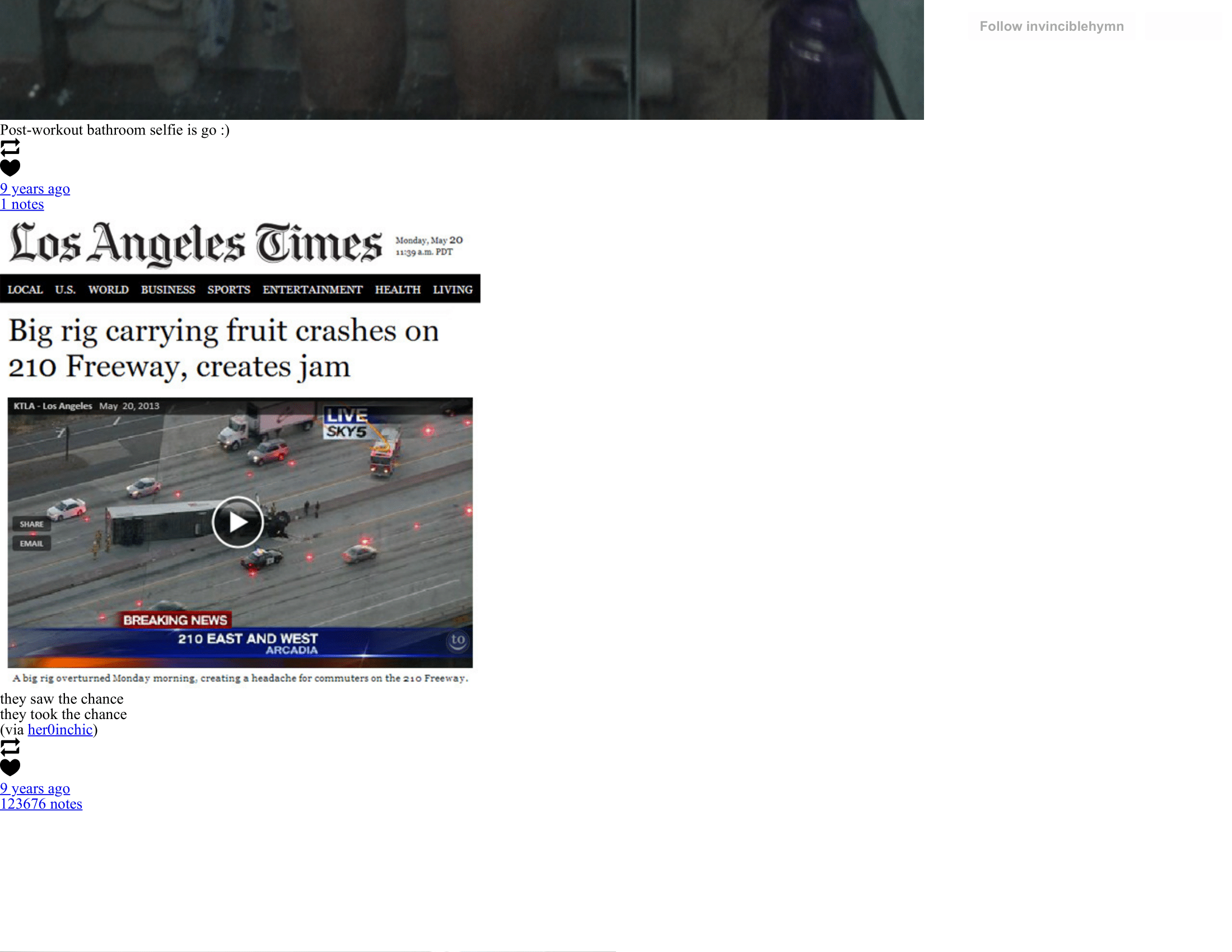Viewport: 1232px width, 952px height.
Task: Reblog the big rig fruit crash post
Action: (x=10, y=747)
